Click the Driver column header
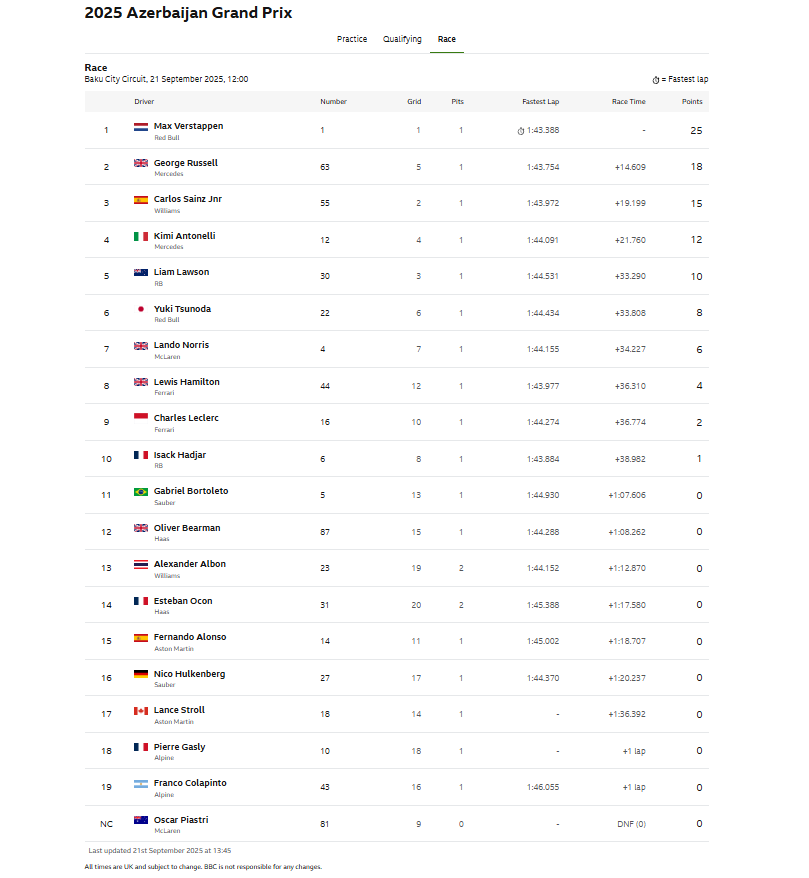Image resolution: width=809 pixels, height=878 pixels. point(144,102)
